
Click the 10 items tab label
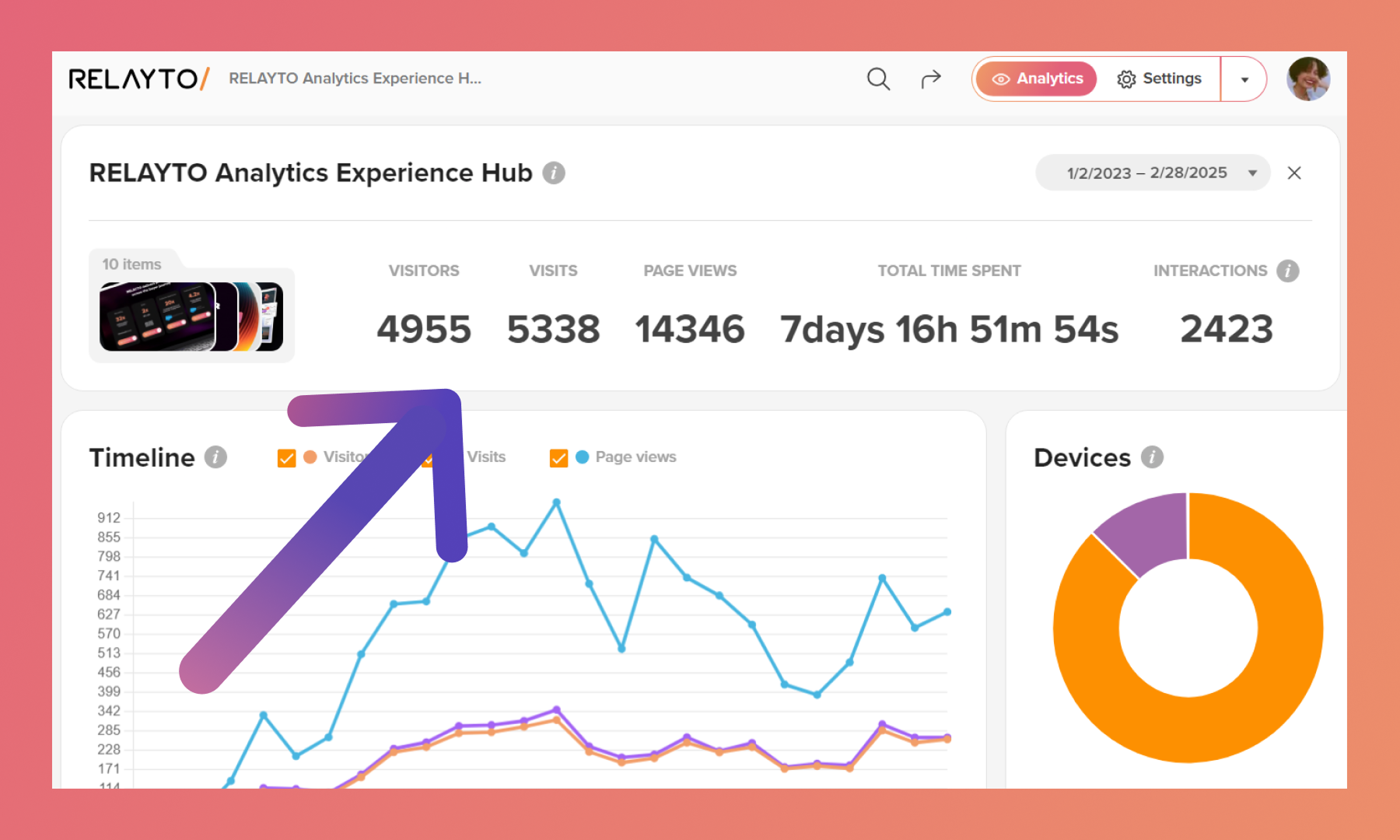click(x=132, y=264)
